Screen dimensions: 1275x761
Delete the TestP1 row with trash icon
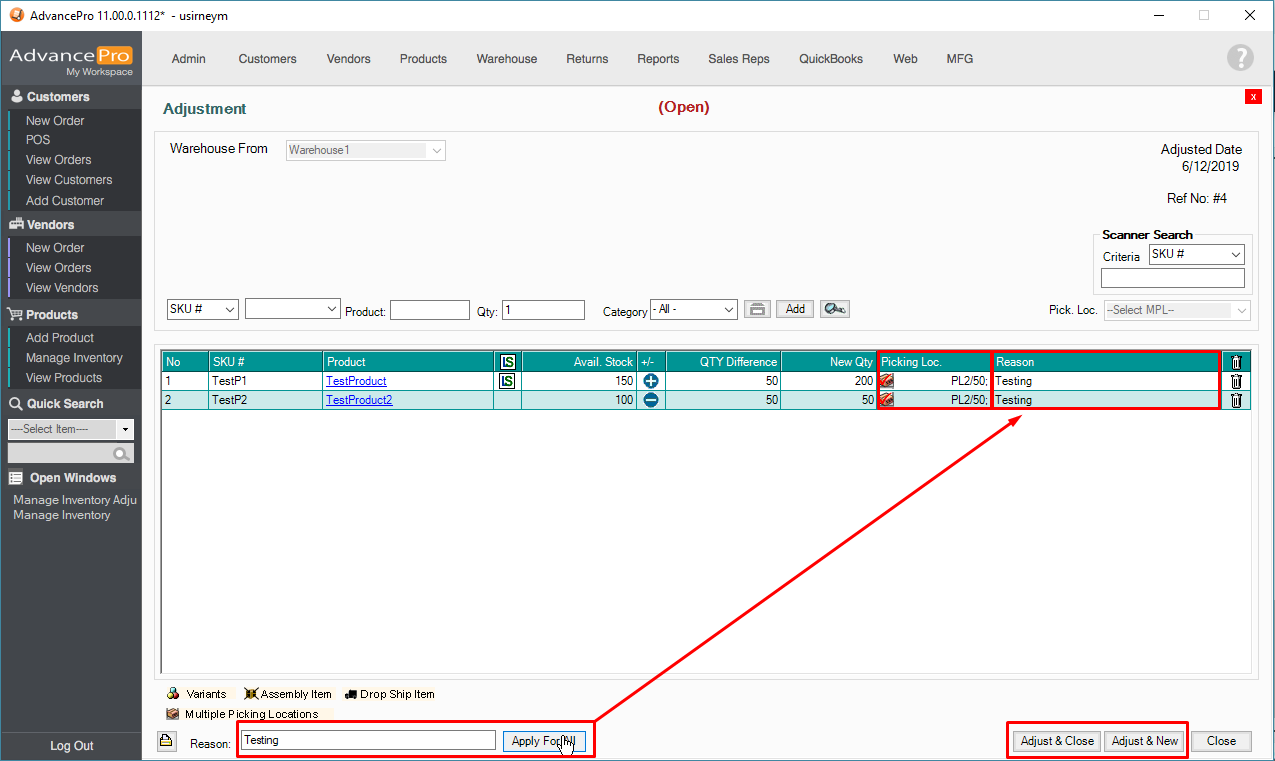[1236, 381]
